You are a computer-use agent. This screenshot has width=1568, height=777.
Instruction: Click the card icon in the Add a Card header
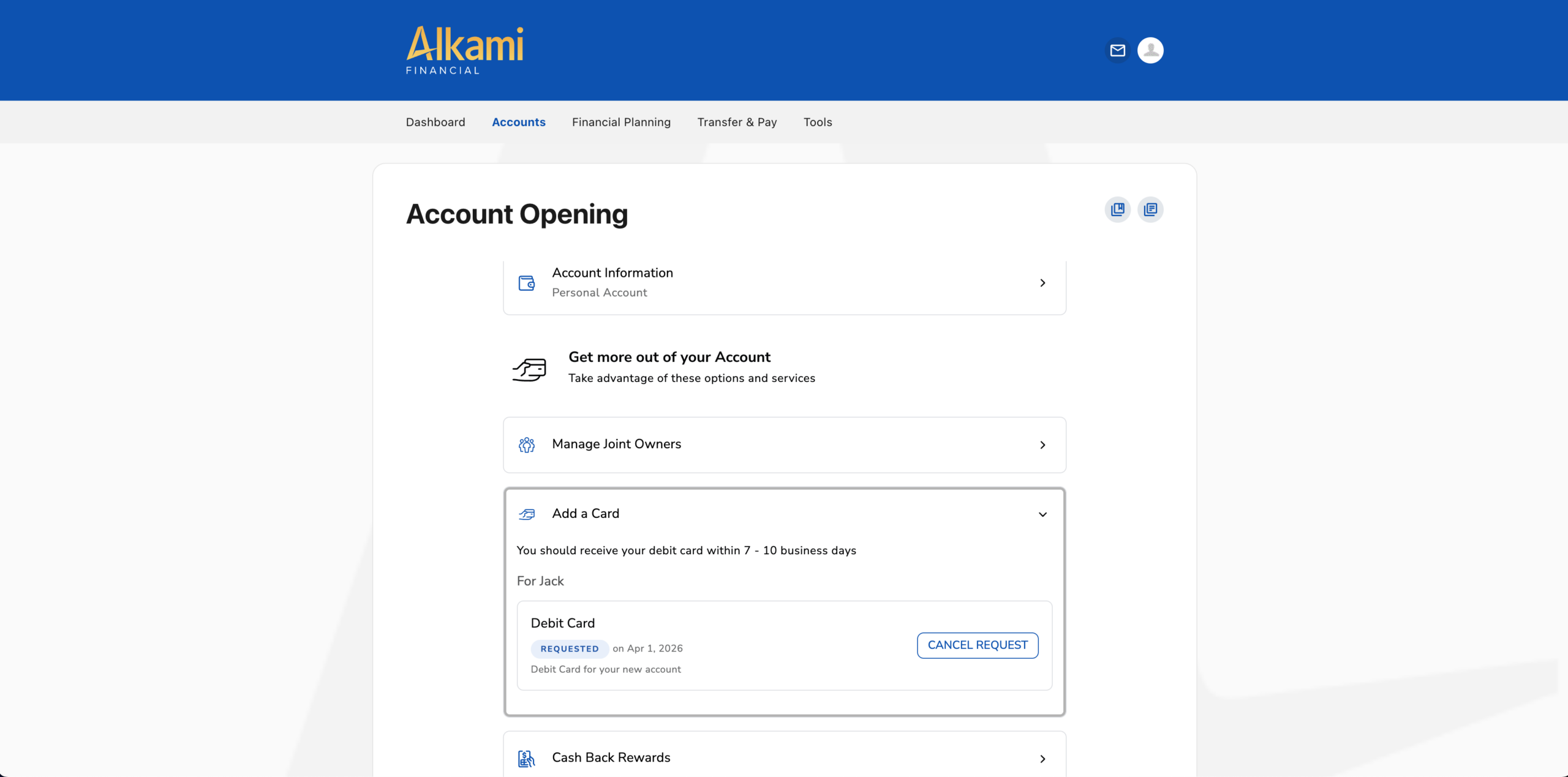pyautogui.click(x=527, y=514)
